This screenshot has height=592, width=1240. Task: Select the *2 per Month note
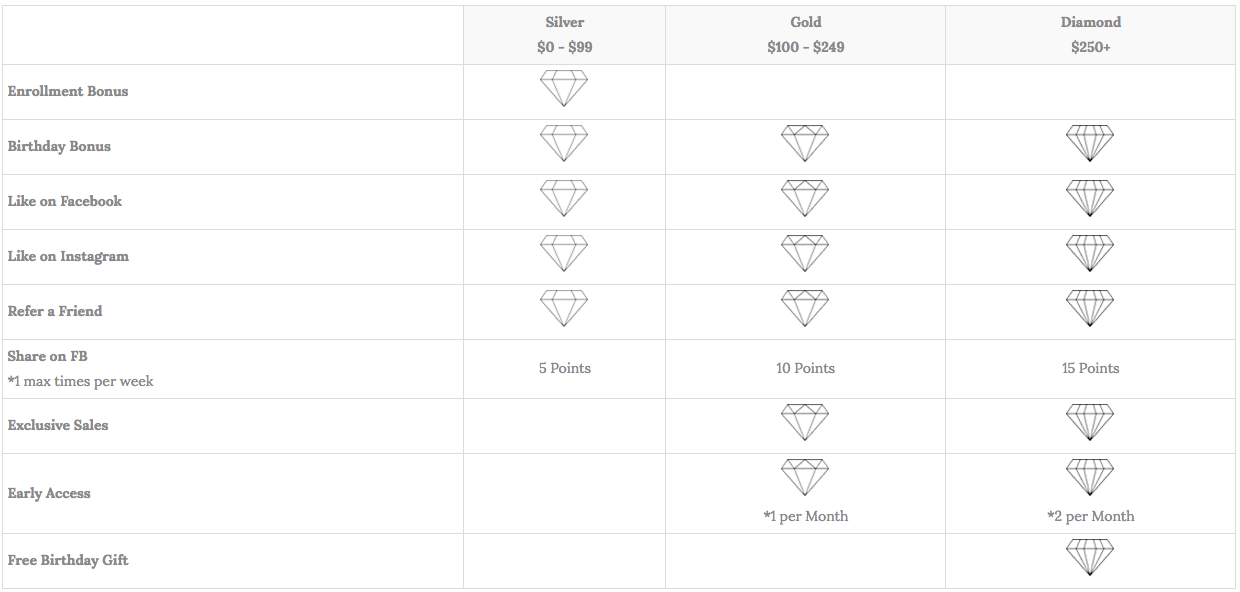[1091, 516]
